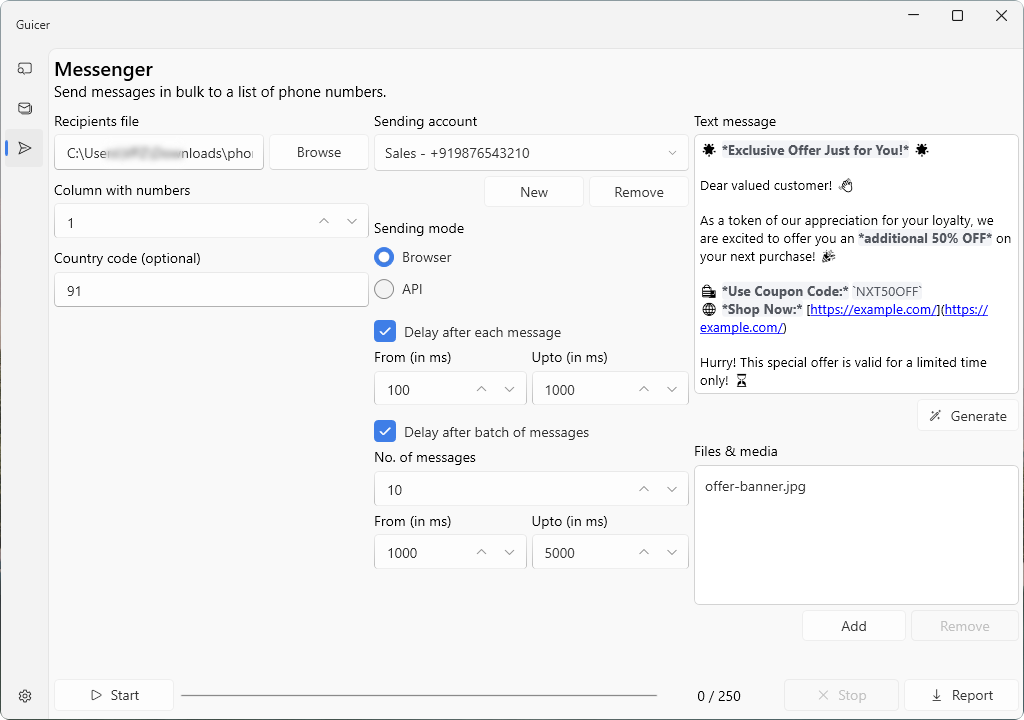
Task: Start sending the bulk messages
Action: coord(114,695)
